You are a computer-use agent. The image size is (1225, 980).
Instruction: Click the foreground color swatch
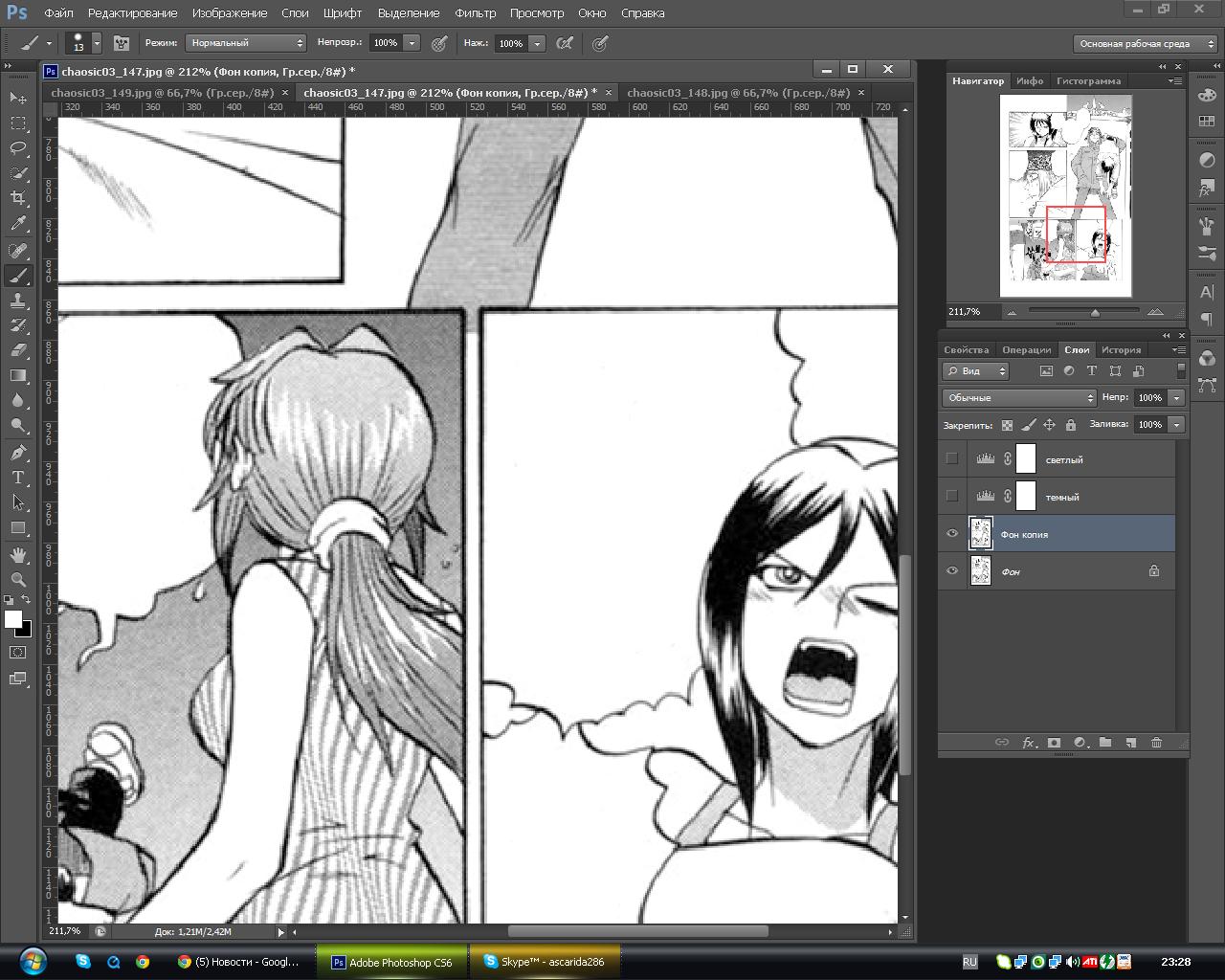point(12,619)
